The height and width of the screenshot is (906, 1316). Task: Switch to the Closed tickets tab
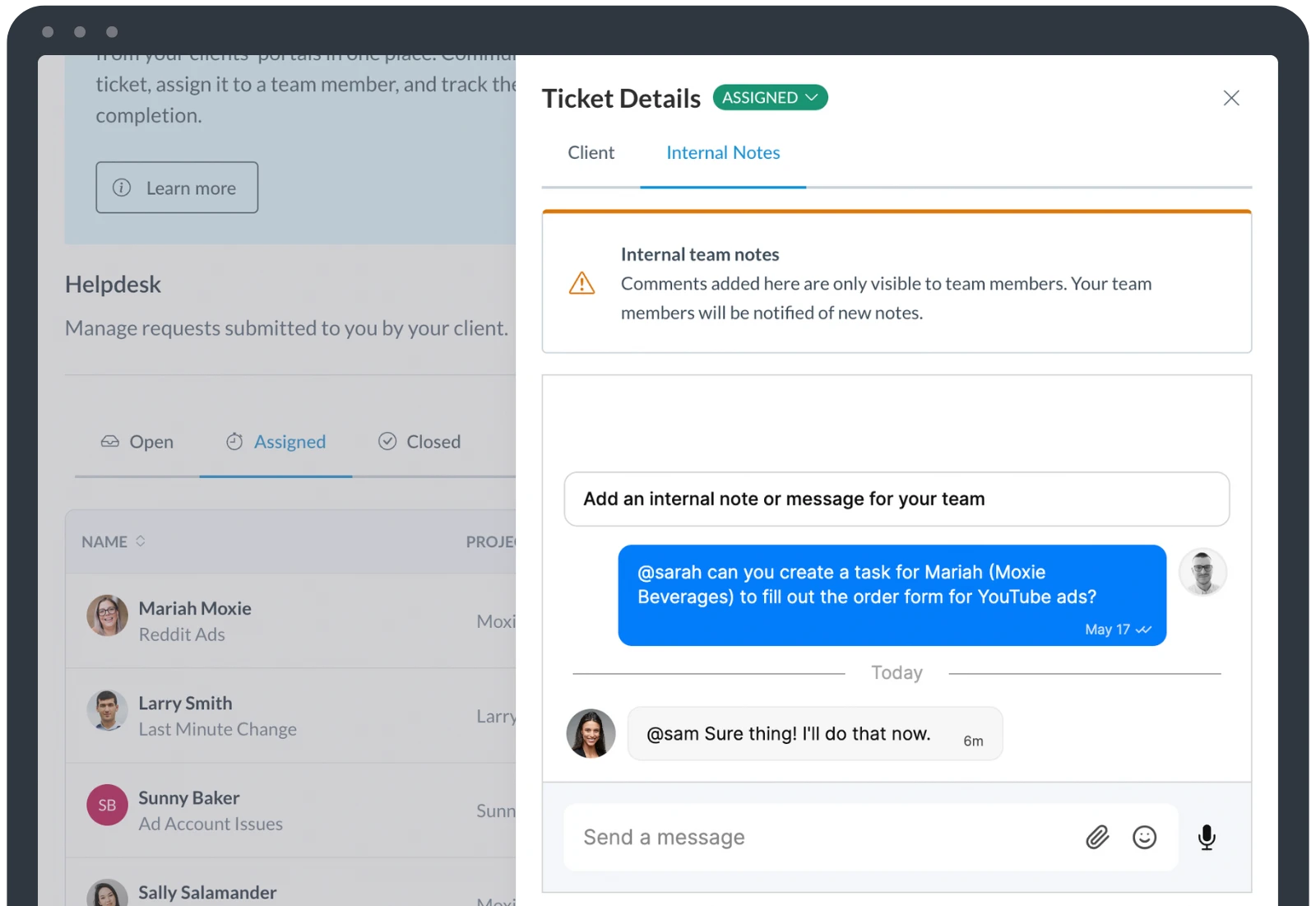point(419,441)
